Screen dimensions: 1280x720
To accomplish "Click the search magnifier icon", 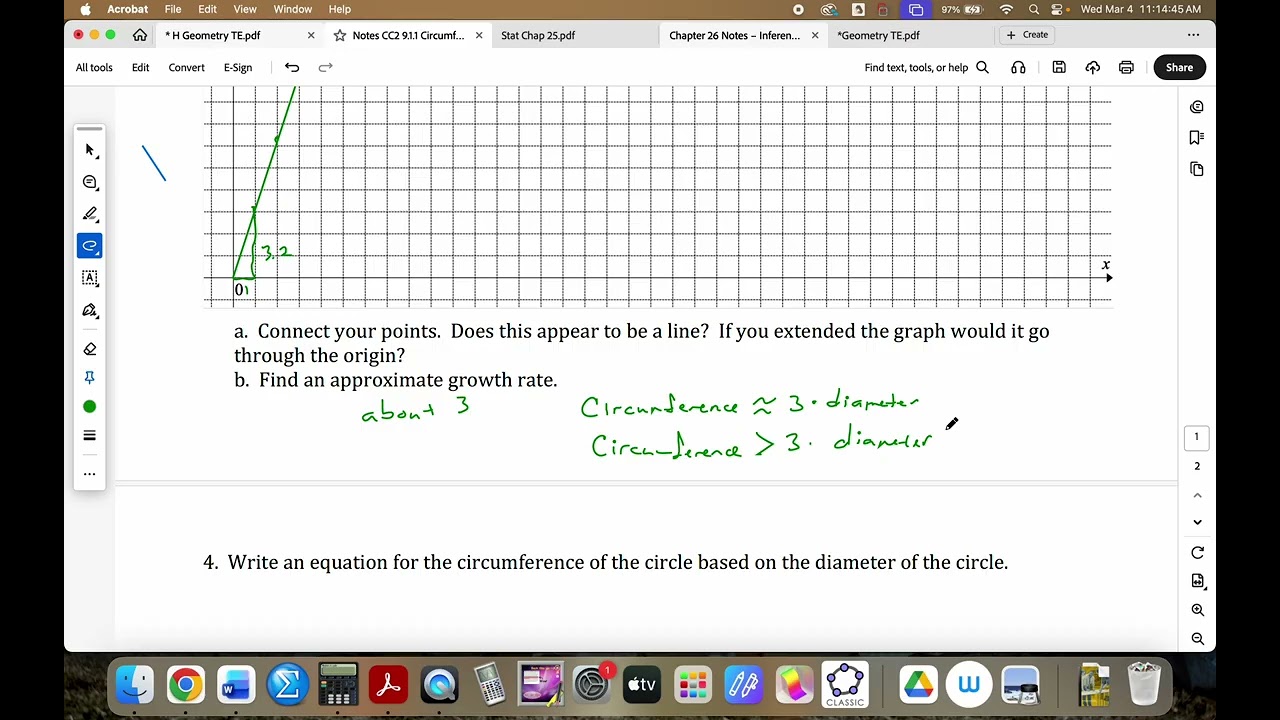I will coord(982,67).
